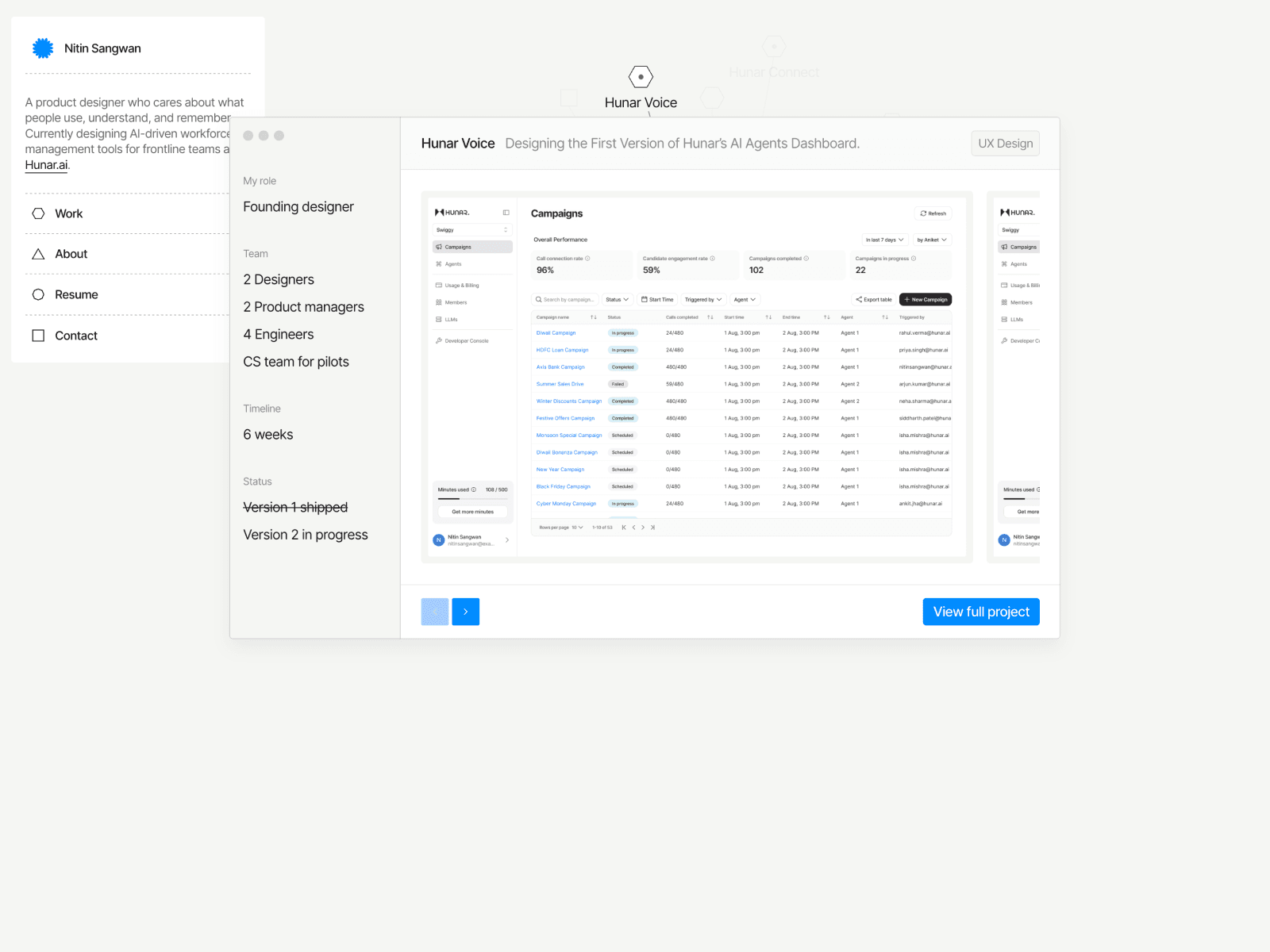
Task: Click the triangle icon beside About
Action: (x=38, y=254)
